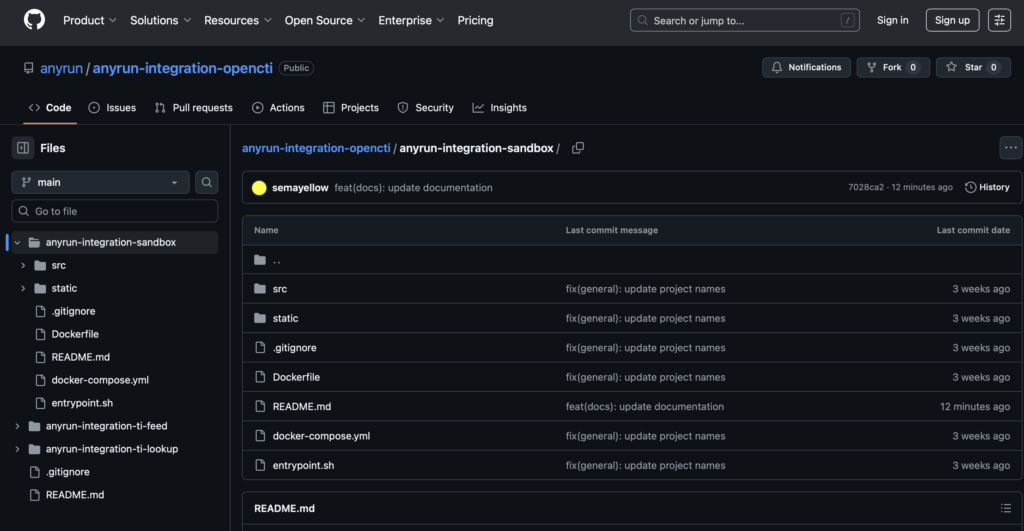
Task: Click the Sign up button
Action: (951, 20)
